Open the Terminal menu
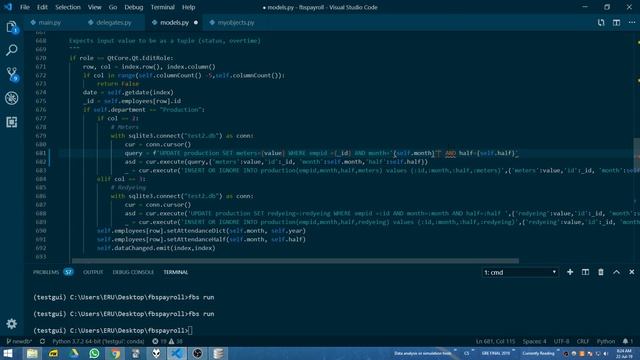The image size is (640, 360). coord(162,7)
